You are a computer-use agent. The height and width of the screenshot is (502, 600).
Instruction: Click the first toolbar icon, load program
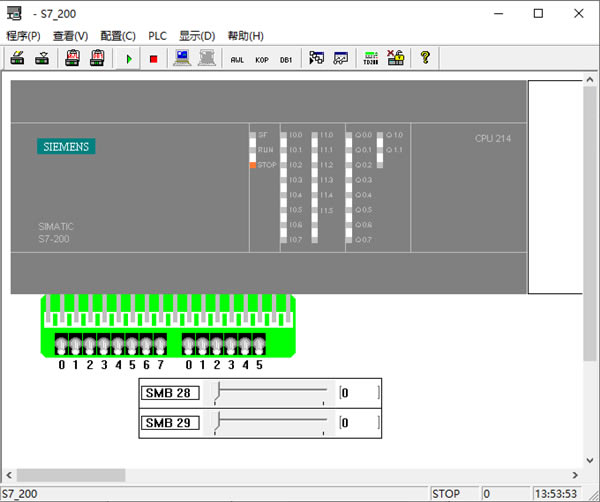pyautogui.click(x=18, y=59)
